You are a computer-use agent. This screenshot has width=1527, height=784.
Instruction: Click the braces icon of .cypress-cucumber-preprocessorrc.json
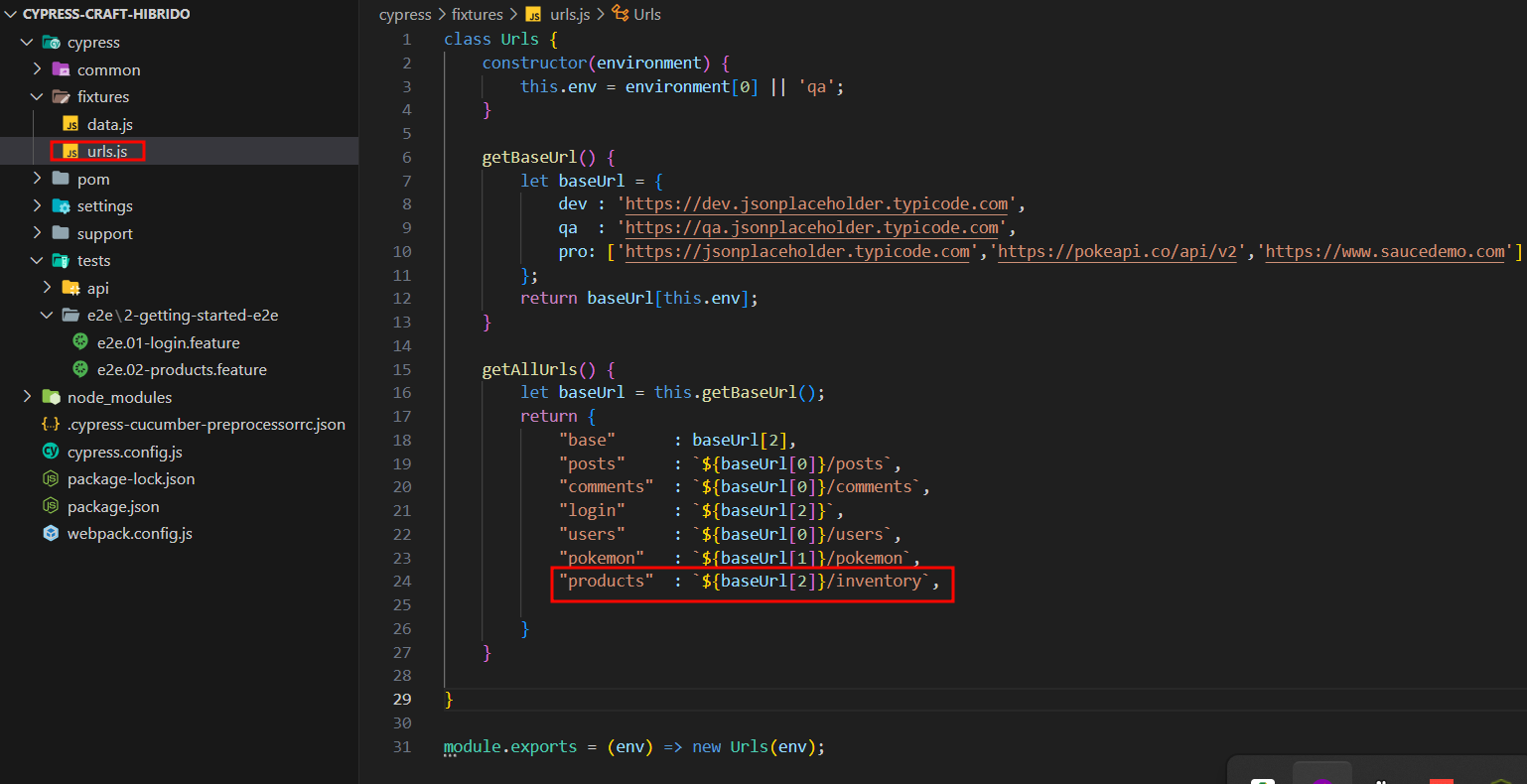[x=51, y=424]
